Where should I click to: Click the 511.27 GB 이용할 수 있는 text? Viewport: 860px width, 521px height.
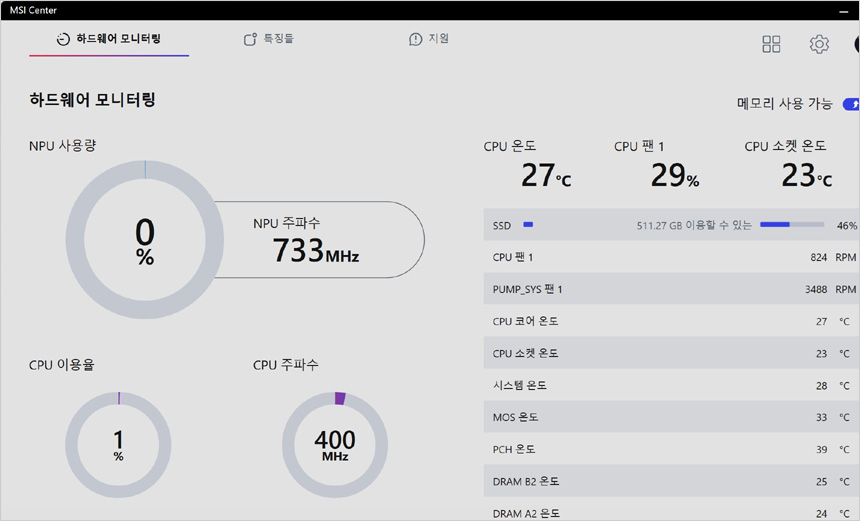(x=694, y=225)
